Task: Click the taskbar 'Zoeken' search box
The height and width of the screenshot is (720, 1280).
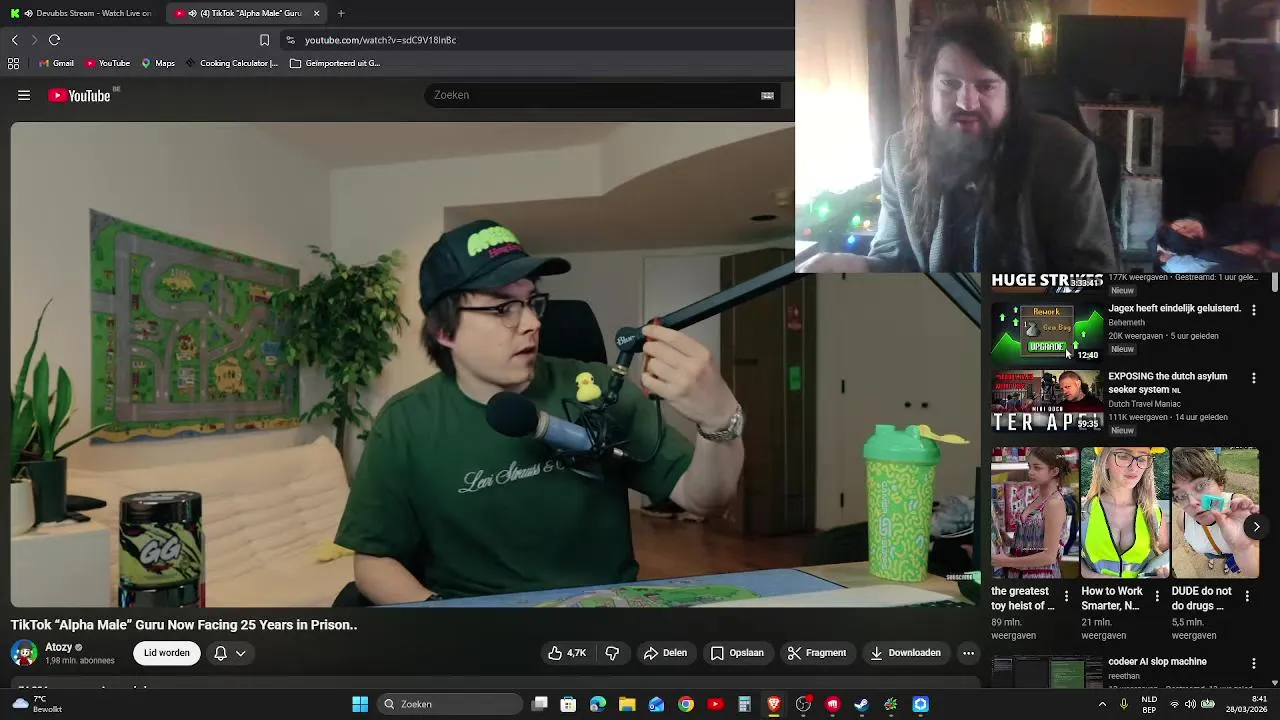Action: point(448,704)
